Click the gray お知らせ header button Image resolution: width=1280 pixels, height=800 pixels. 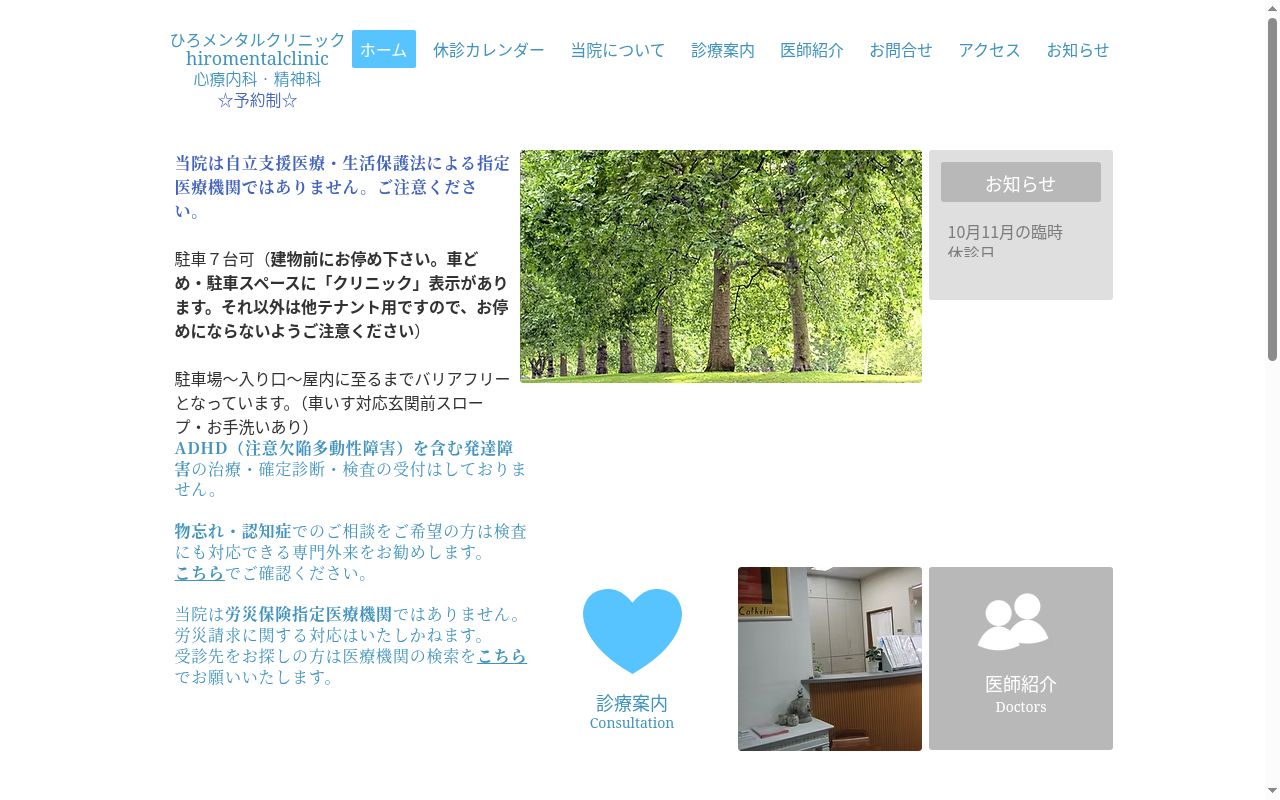tap(1021, 182)
